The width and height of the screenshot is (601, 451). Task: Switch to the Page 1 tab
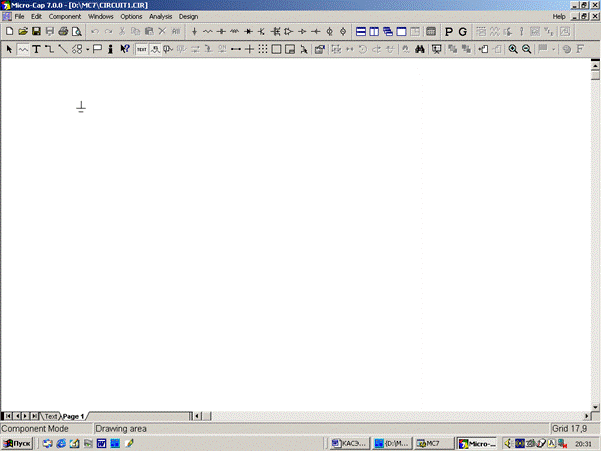73,416
